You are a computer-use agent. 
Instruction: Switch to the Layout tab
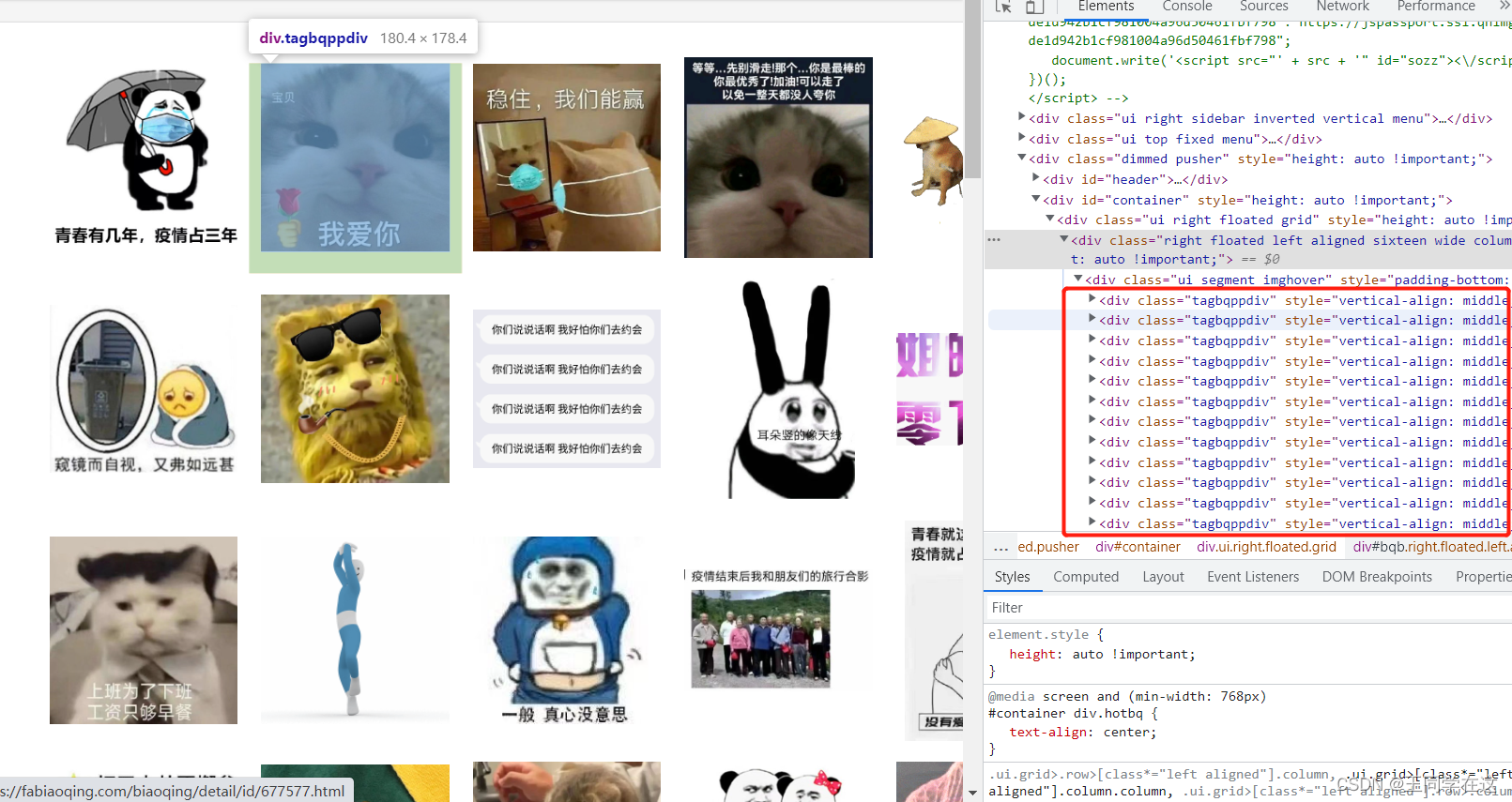click(x=1163, y=577)
